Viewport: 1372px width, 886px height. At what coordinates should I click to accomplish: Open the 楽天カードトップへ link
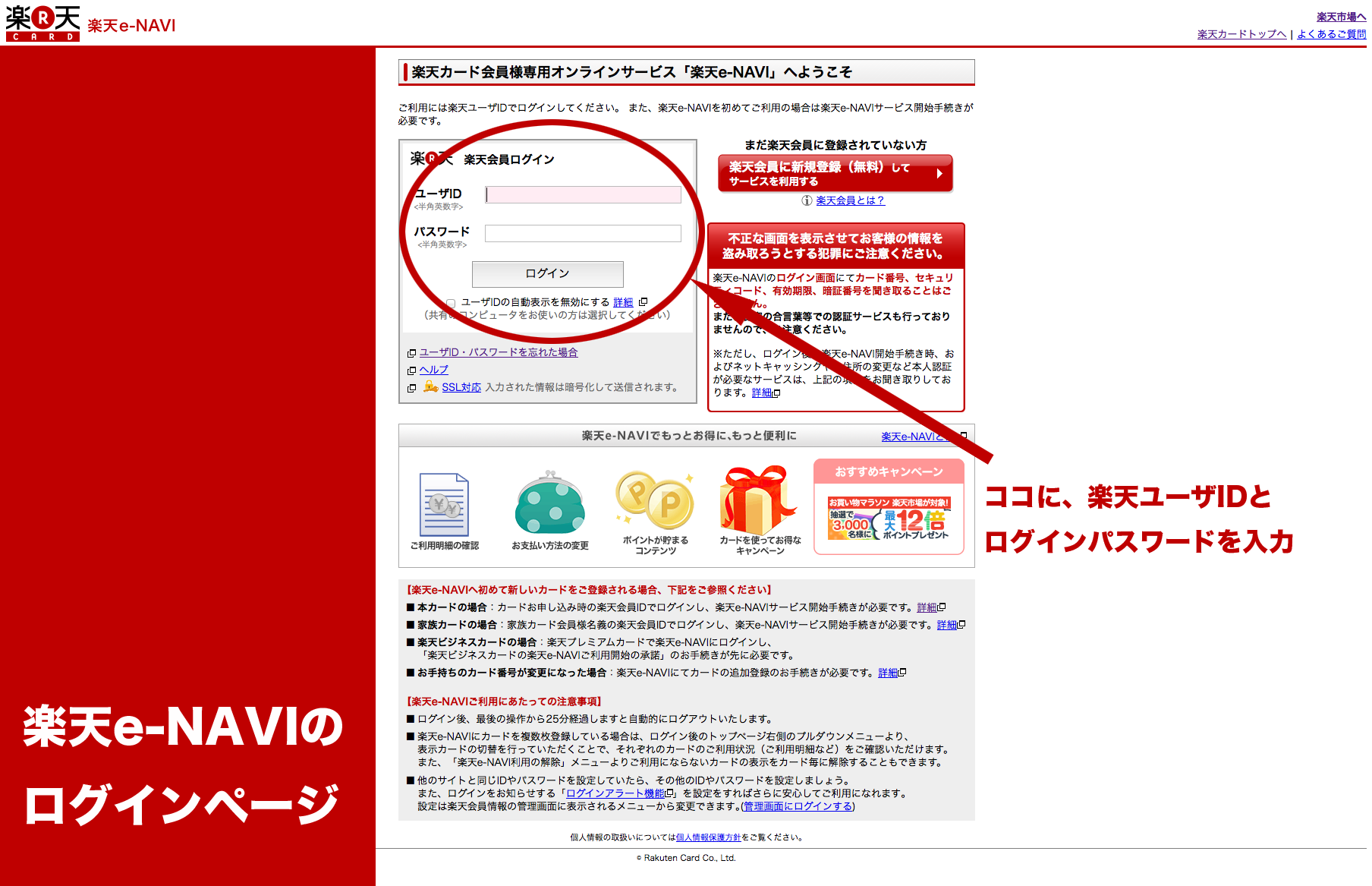tap(1241, 34)
